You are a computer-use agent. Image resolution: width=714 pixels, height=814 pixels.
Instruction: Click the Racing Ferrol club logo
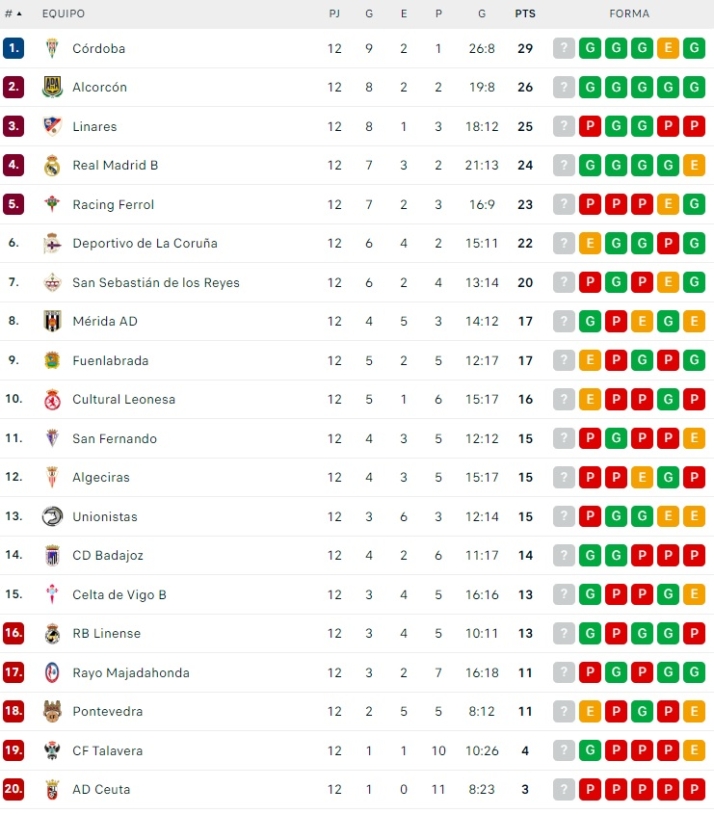coord(52,204)
